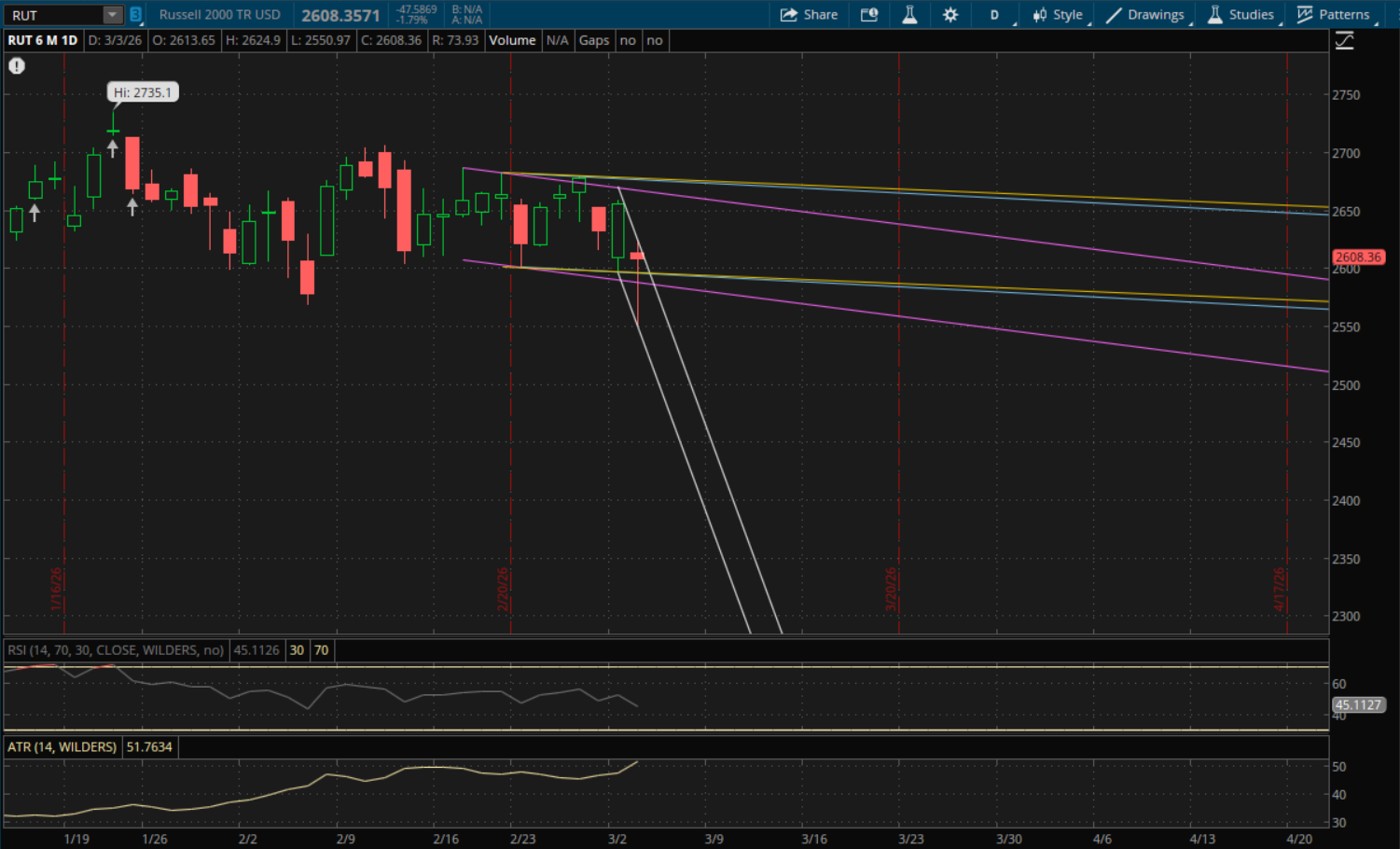Click the RSI study label
1400x849 pixels.
tap(116, 650)
